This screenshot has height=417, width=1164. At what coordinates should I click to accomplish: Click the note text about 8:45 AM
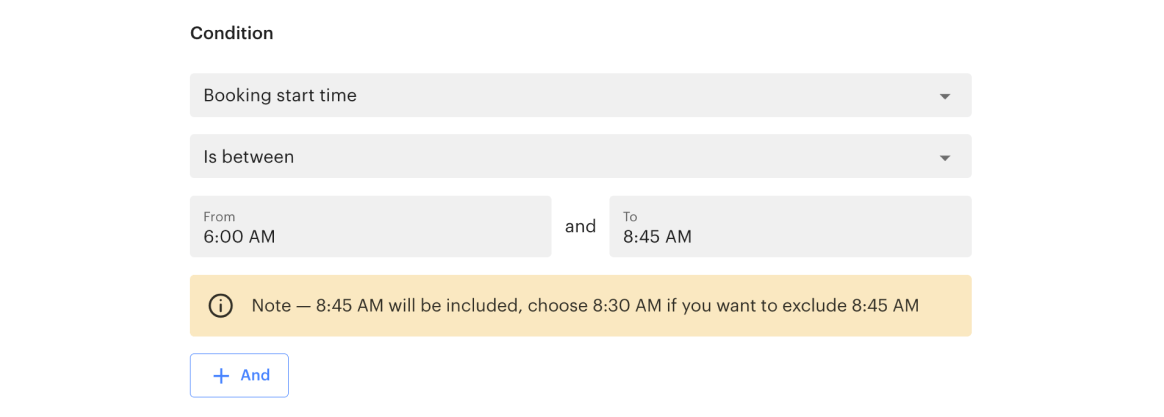point(585,306)
